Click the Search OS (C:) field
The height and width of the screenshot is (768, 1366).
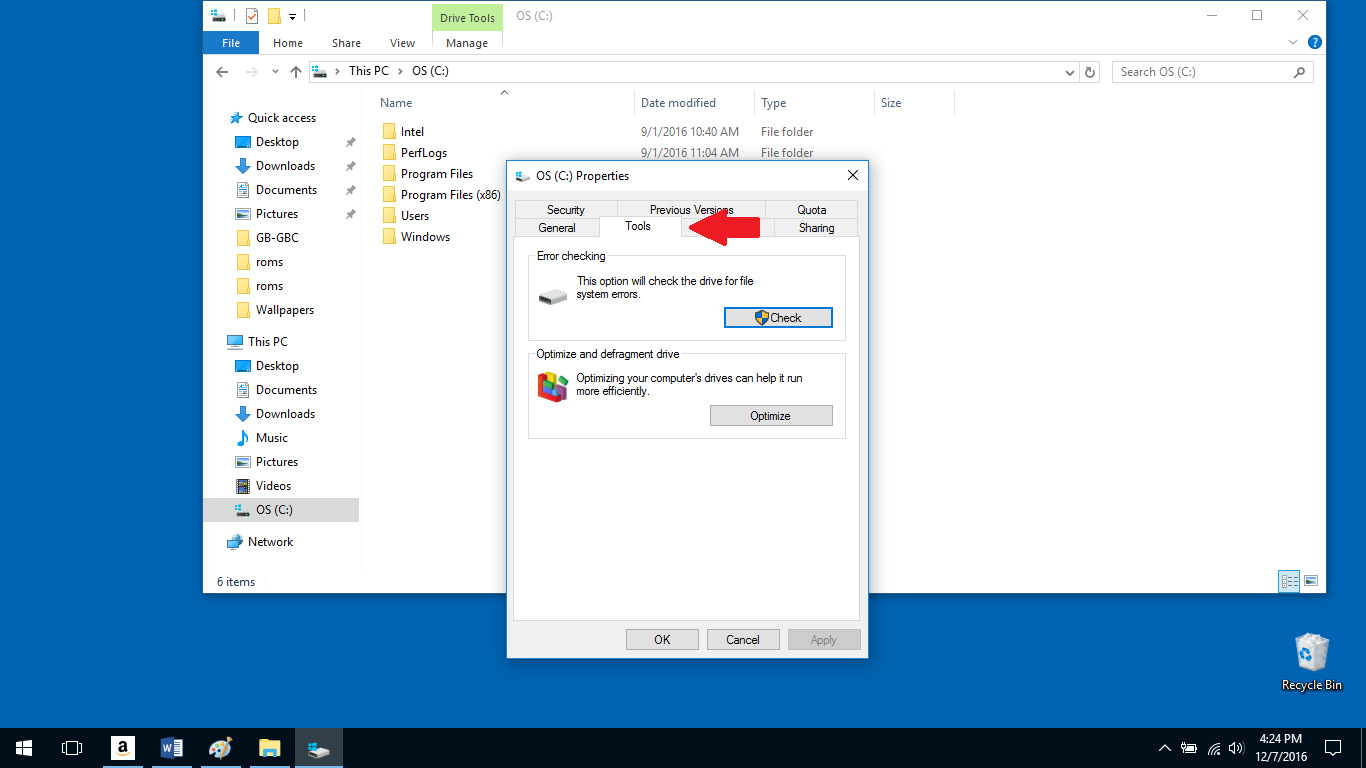(x=1212, y=72)
